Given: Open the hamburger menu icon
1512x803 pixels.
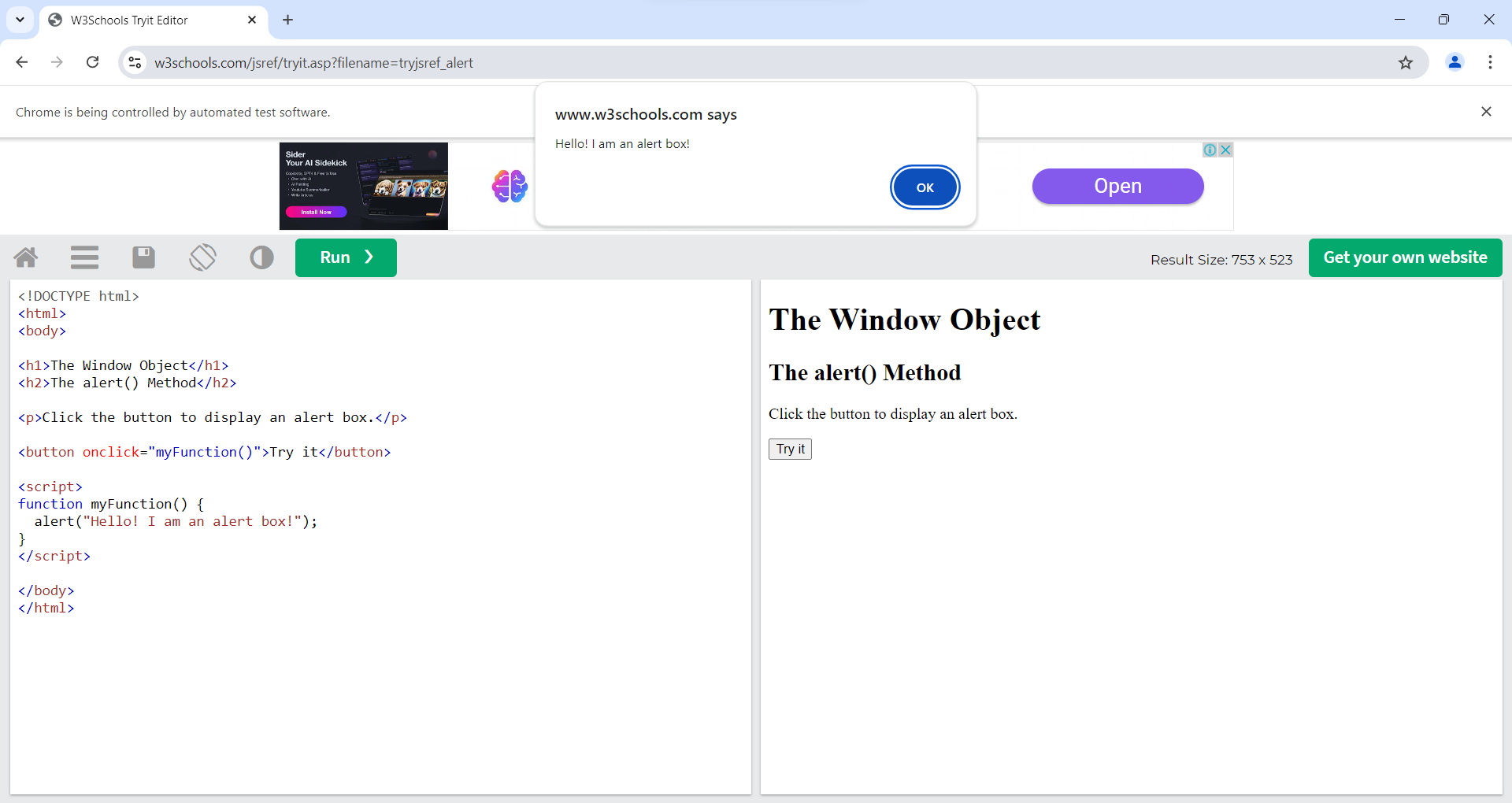Looking at the screenshot, I should pyautogui.click(x=84, y=257).
